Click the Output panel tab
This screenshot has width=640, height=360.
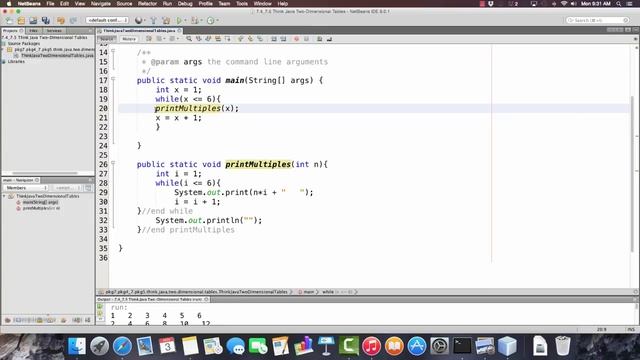click(153, 299)
